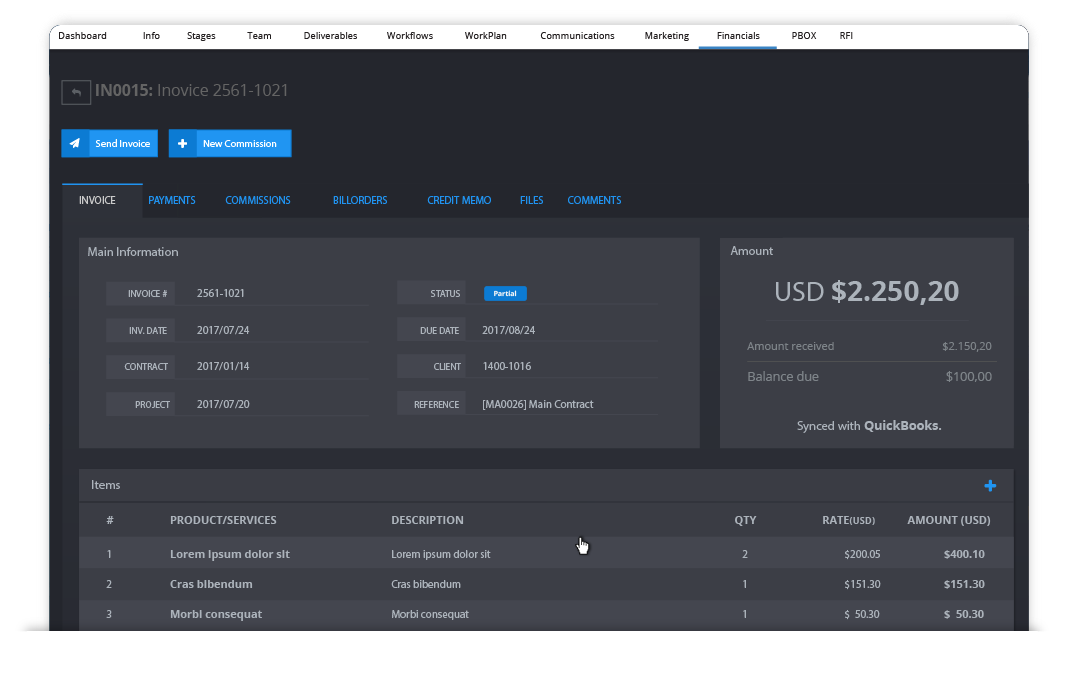
Task: Go to the Marketing tab
Action: tap(667, 35)
